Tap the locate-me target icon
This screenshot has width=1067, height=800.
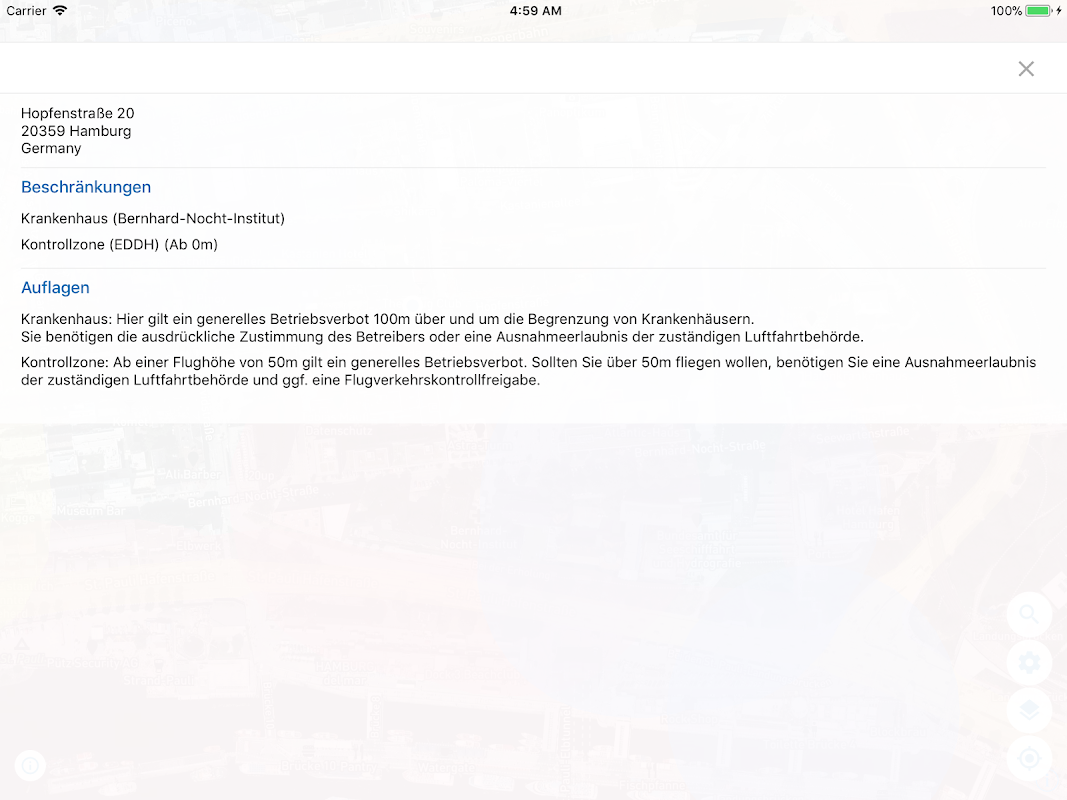tap(1029, 758)
